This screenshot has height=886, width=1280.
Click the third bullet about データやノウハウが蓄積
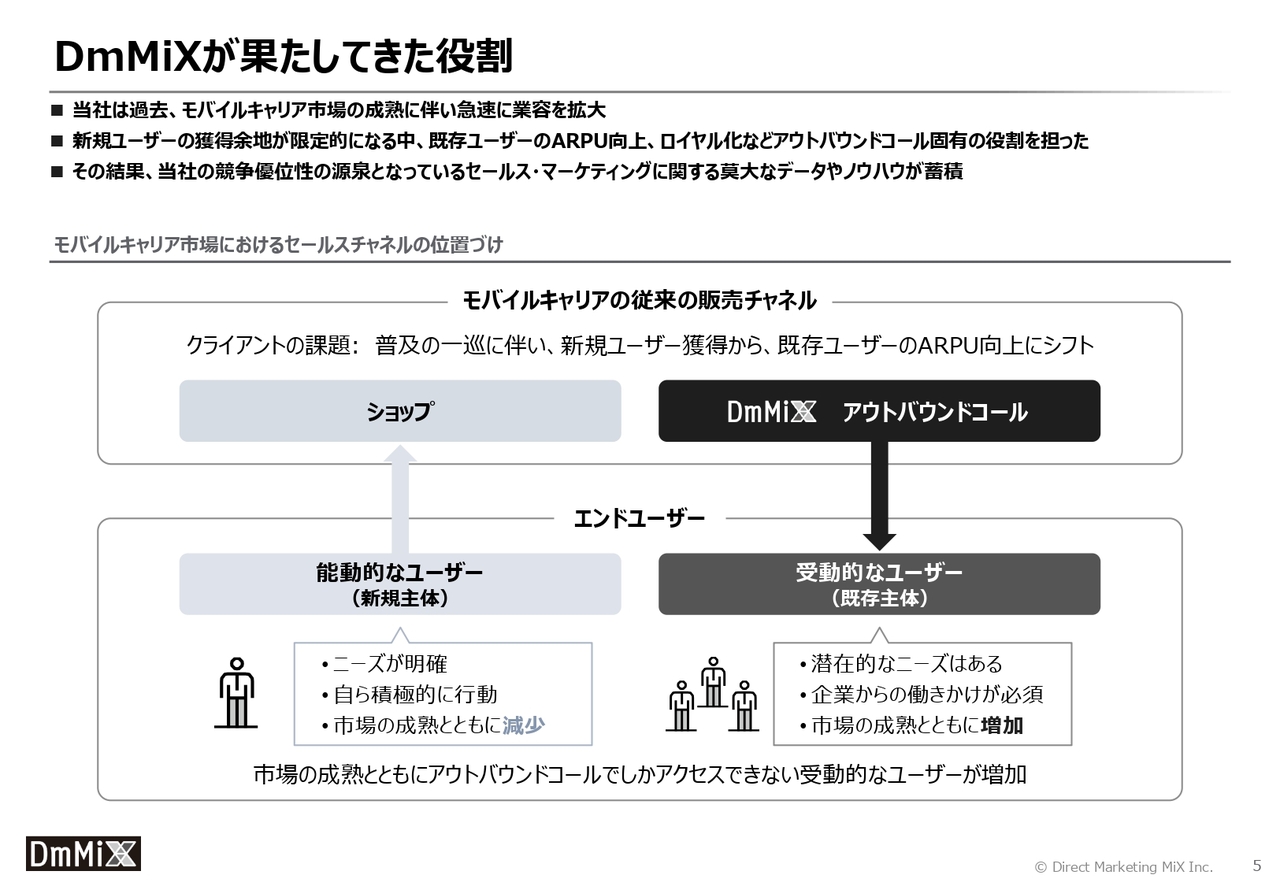(517, 171)
